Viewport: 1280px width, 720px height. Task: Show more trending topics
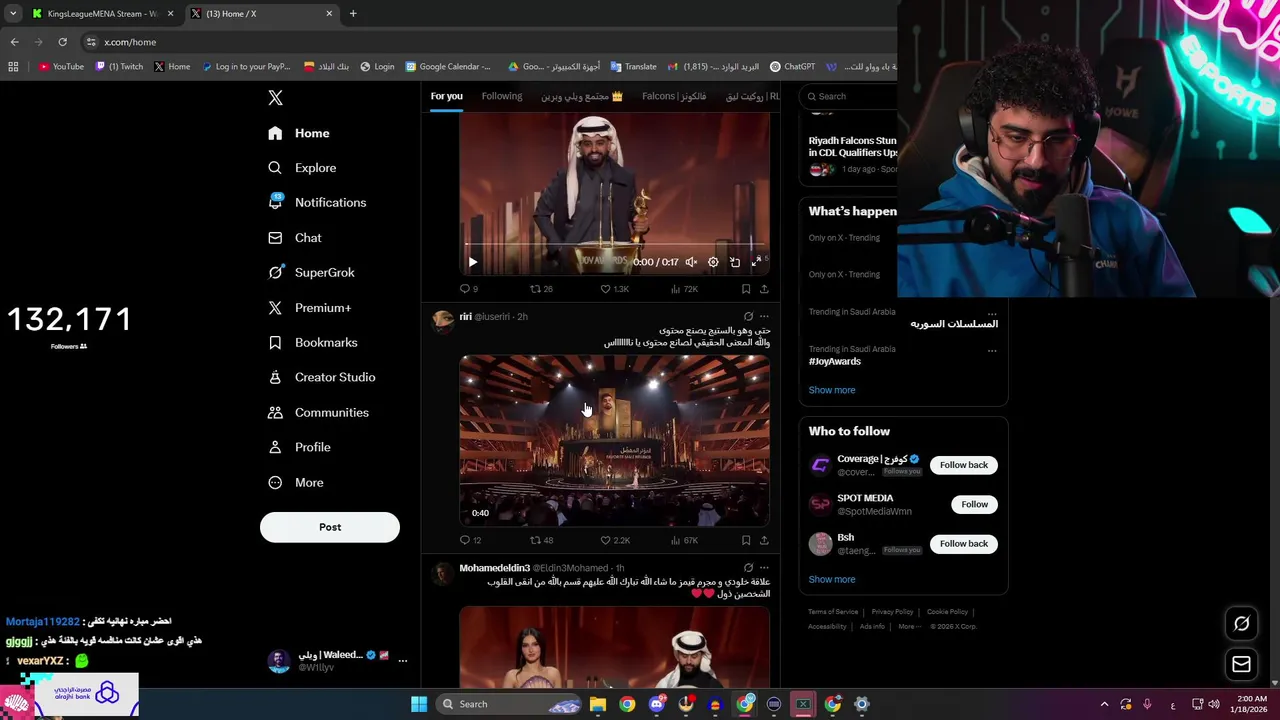pyautogui.click(x=832, y=390)
